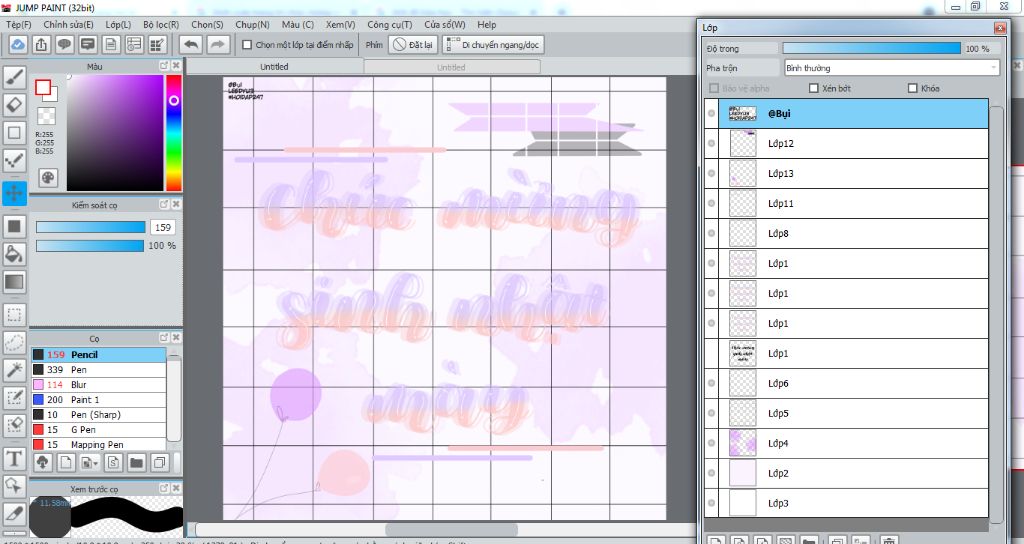This screenshot has width=1024, height=544.
Task: Click the brush size slider in Kiểm soát cọ
Action: (90, 227)
